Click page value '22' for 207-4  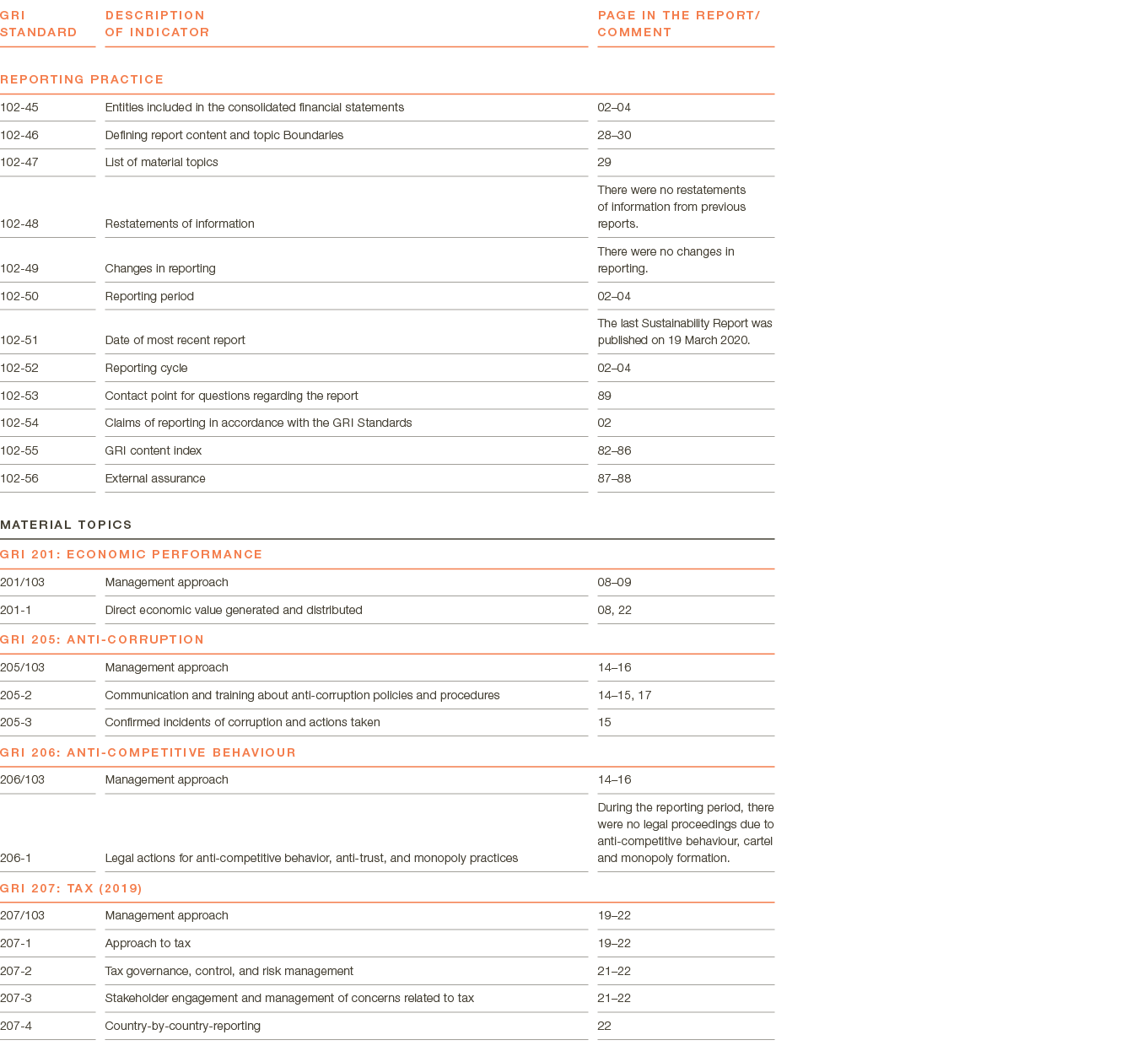pyautogui.click(x=605, y=1026)
